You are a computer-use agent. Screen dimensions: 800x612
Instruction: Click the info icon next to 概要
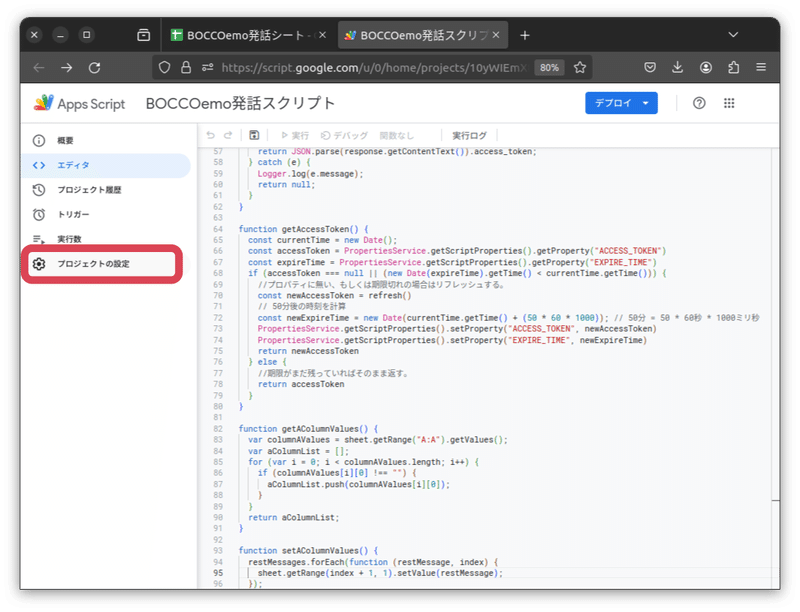(x=39, y=141)
